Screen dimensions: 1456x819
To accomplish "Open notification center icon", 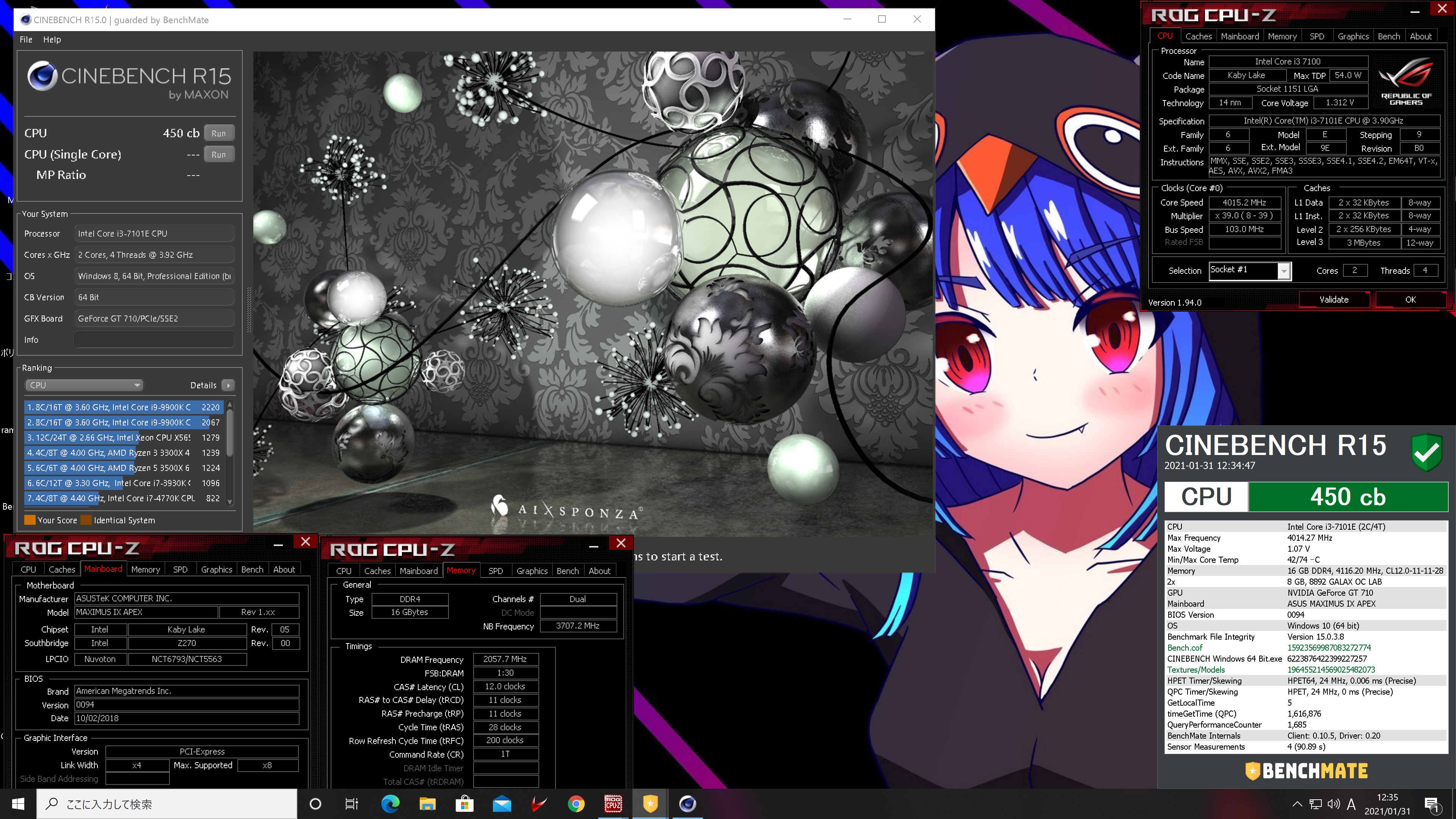I will coord(1432,804).
